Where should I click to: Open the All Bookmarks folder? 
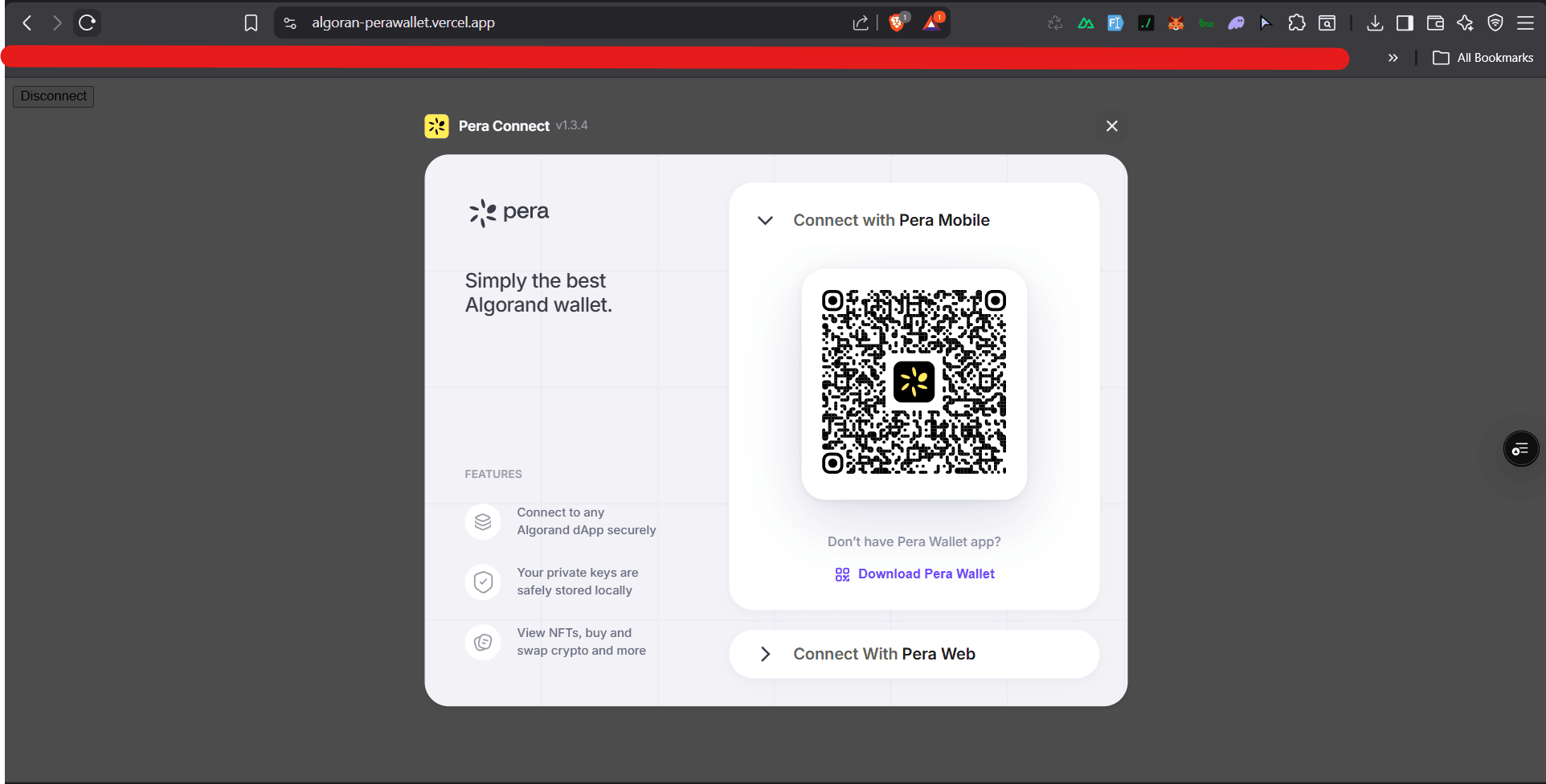click(x=1483, y=58)
